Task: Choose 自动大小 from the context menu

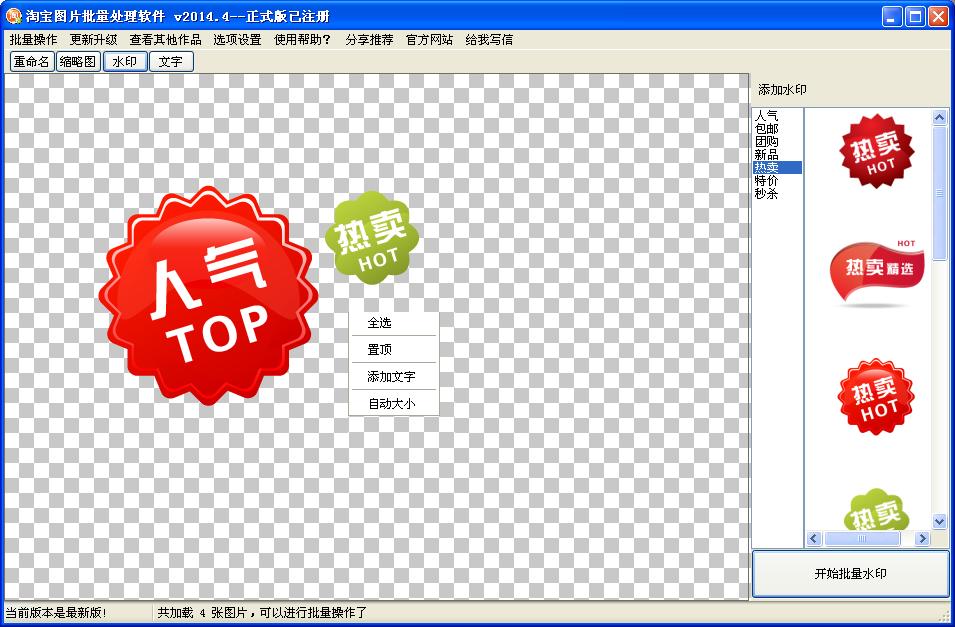Action: (x=394, y=403)
